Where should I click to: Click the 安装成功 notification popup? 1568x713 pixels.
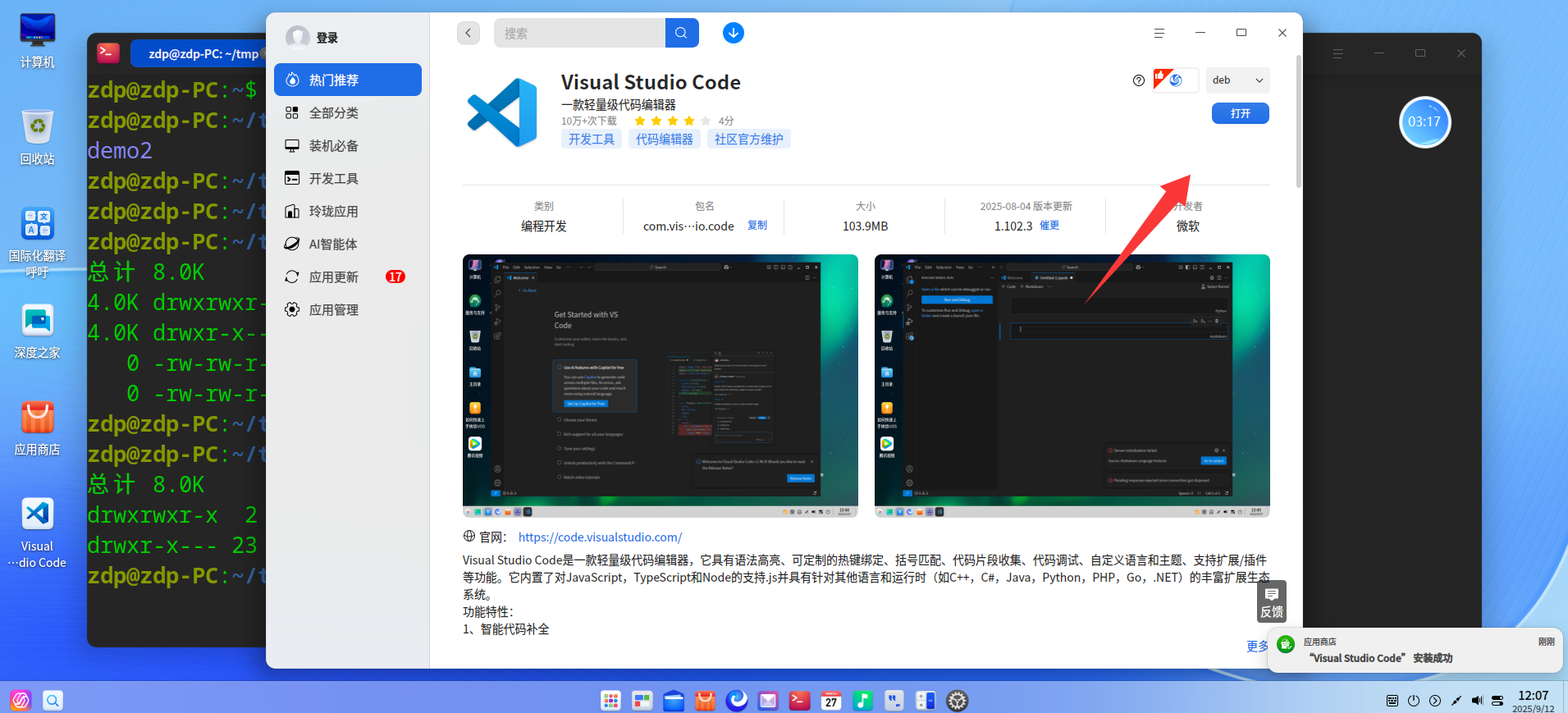(x=1415, y=651)
